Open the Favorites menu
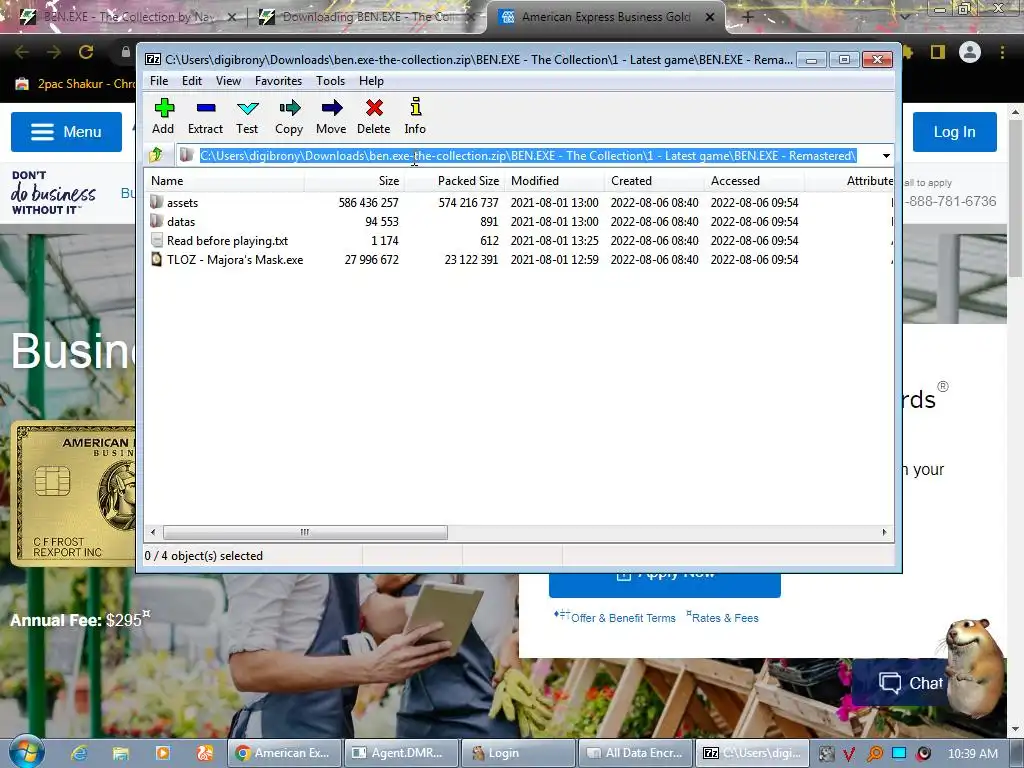 tap(278, 81)
